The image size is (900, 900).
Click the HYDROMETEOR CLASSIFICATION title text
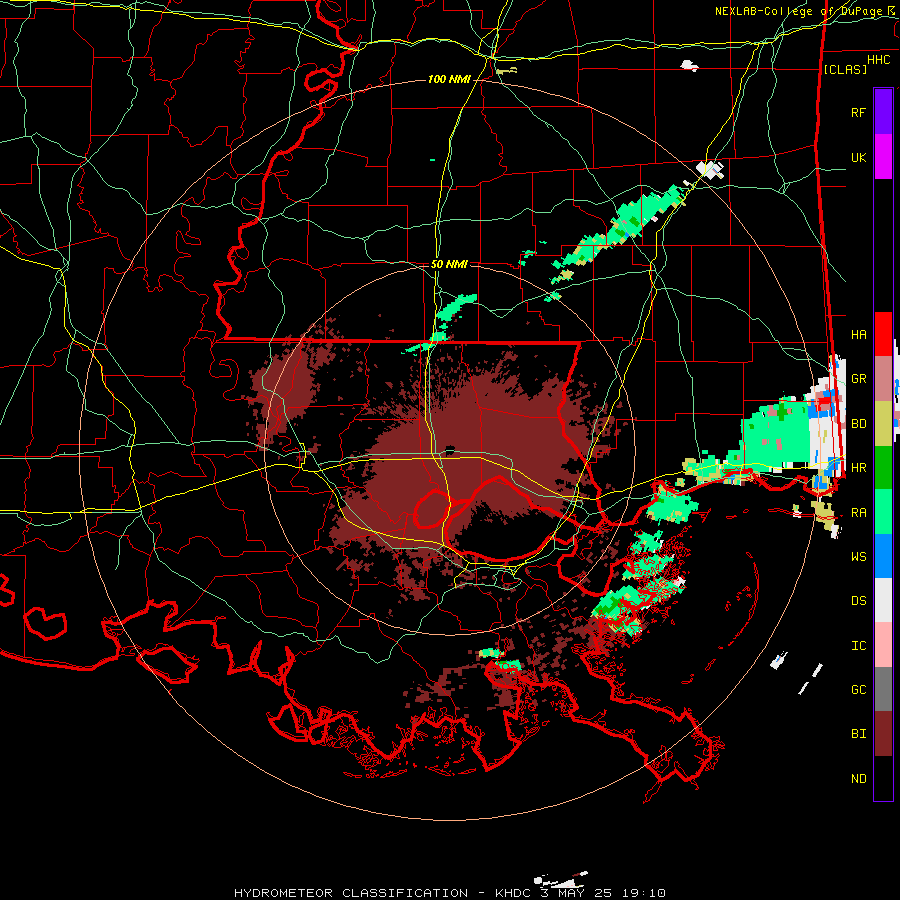(x=351, y=893)
